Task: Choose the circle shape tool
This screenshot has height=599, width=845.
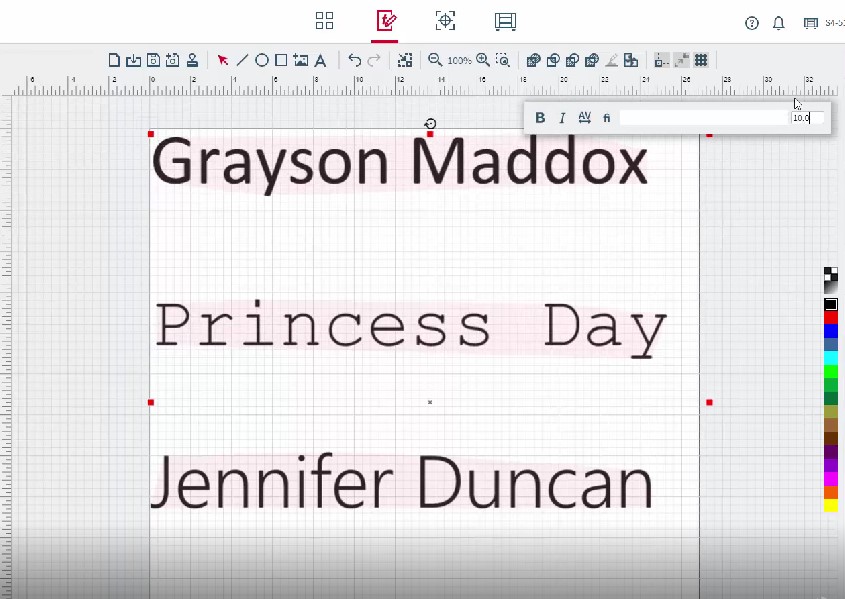Action: click(262, 60)
